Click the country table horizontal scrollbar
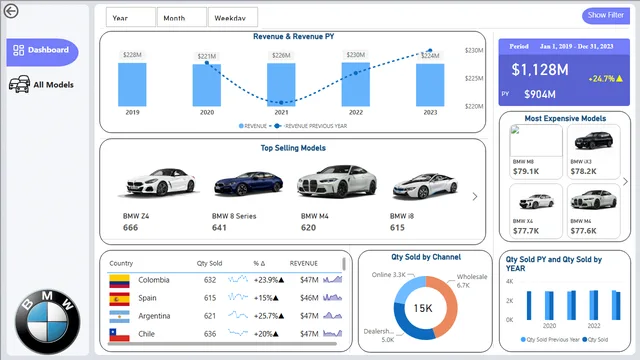 click(x=222, y=344)
